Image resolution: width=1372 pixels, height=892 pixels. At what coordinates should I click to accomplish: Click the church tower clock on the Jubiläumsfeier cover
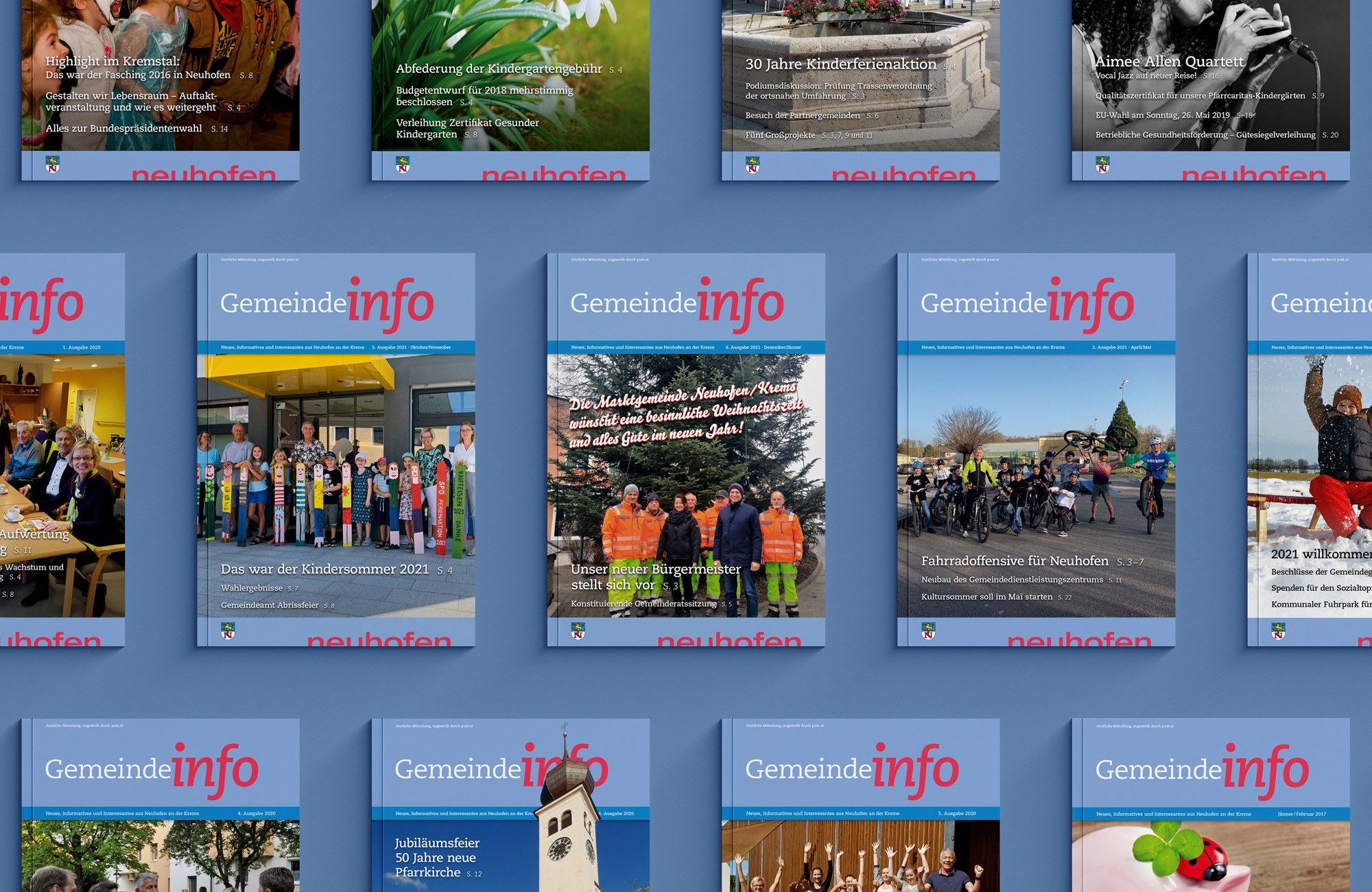558,849
